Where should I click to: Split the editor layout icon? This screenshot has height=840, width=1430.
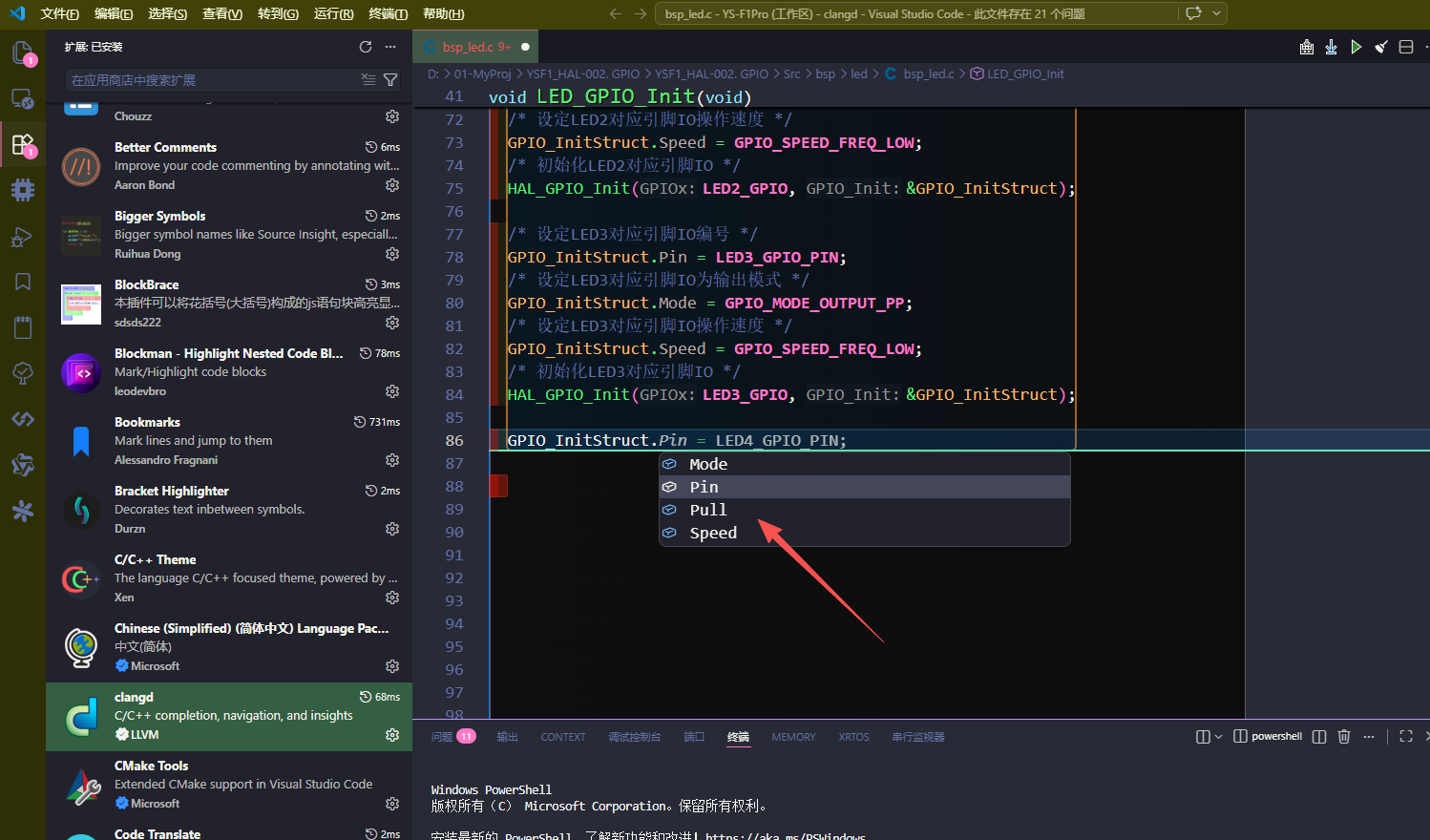tap(1405, 47)
